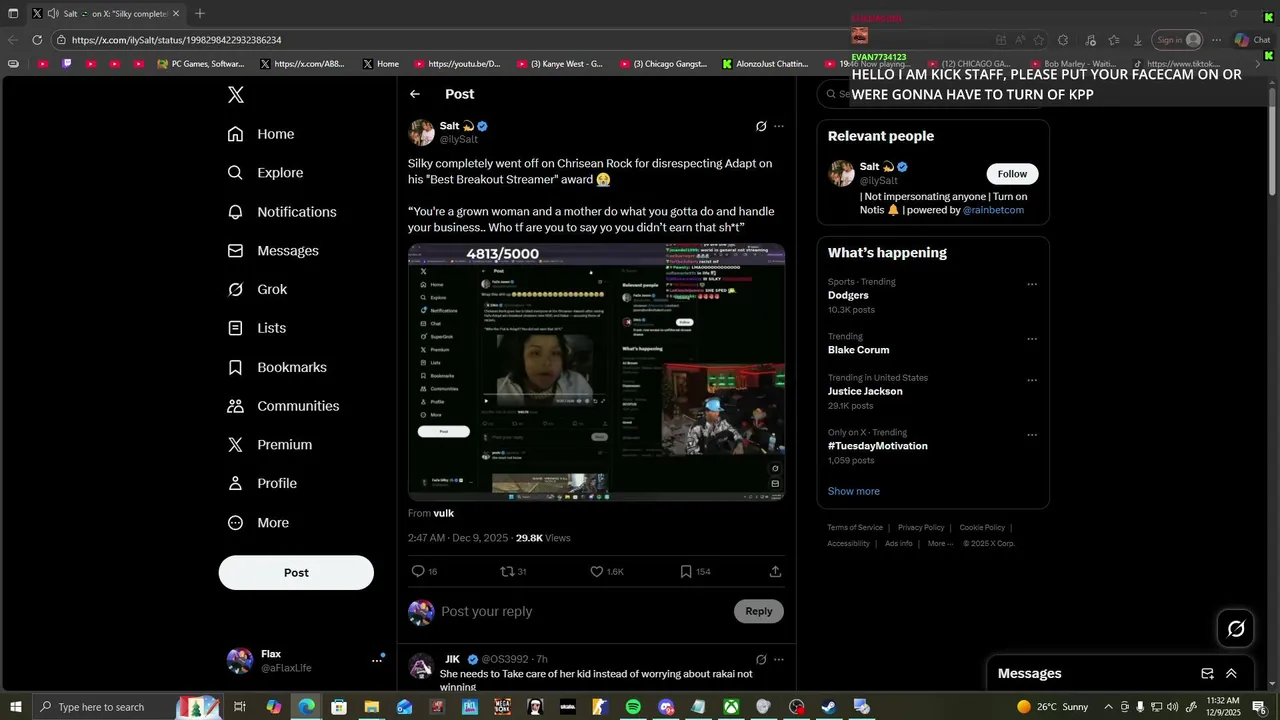Open the Privacy Policy footer link
The image size is (1280, 720).
click(921, 528)
